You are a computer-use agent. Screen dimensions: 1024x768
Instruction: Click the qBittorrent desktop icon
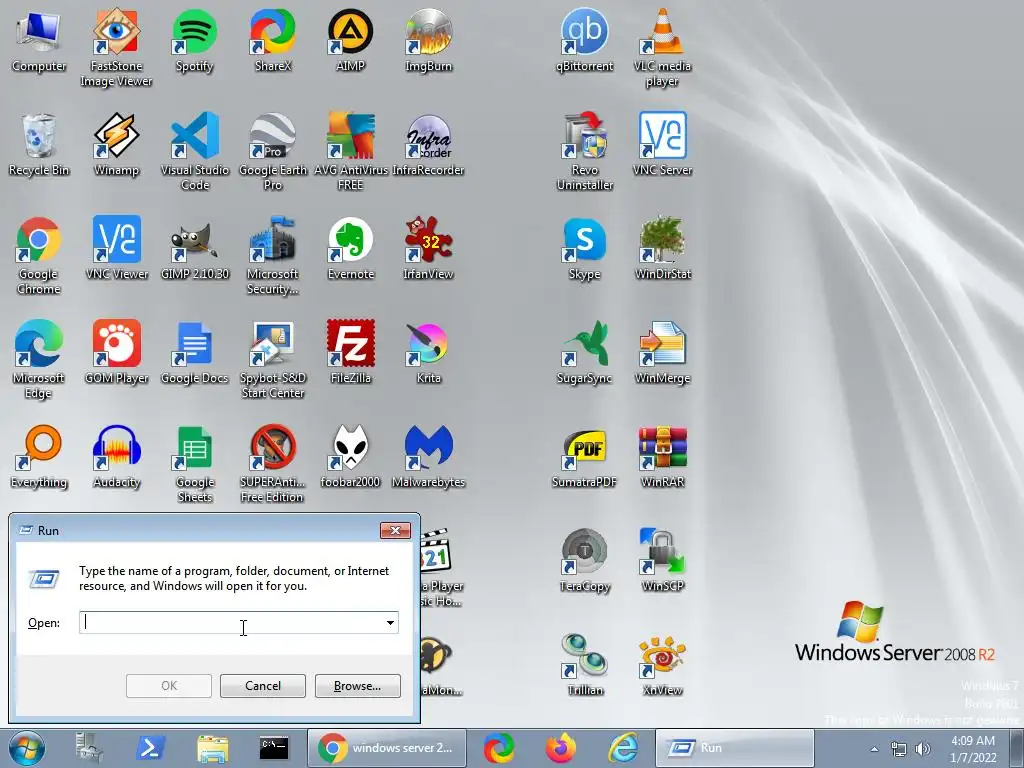[x=584, y=40]
